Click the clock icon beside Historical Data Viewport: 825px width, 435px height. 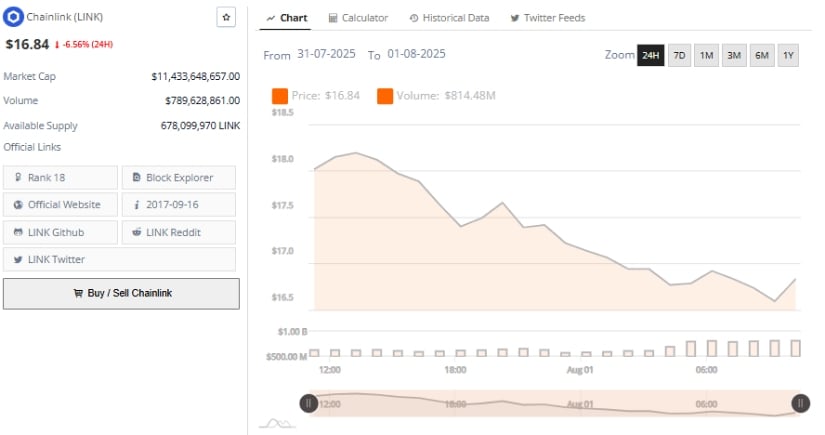[x=414, y=18]
